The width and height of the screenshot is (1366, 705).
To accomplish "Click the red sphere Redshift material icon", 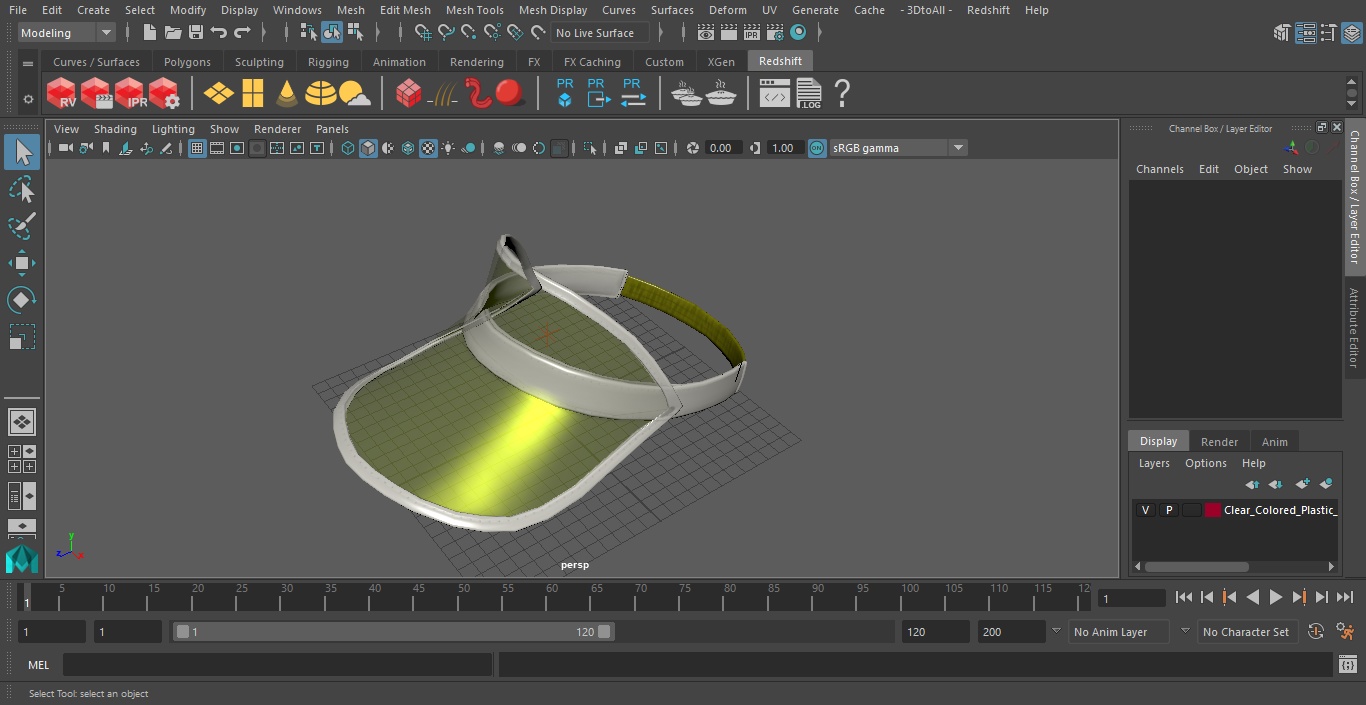I will pyautogui.click(x=511, y=94).
